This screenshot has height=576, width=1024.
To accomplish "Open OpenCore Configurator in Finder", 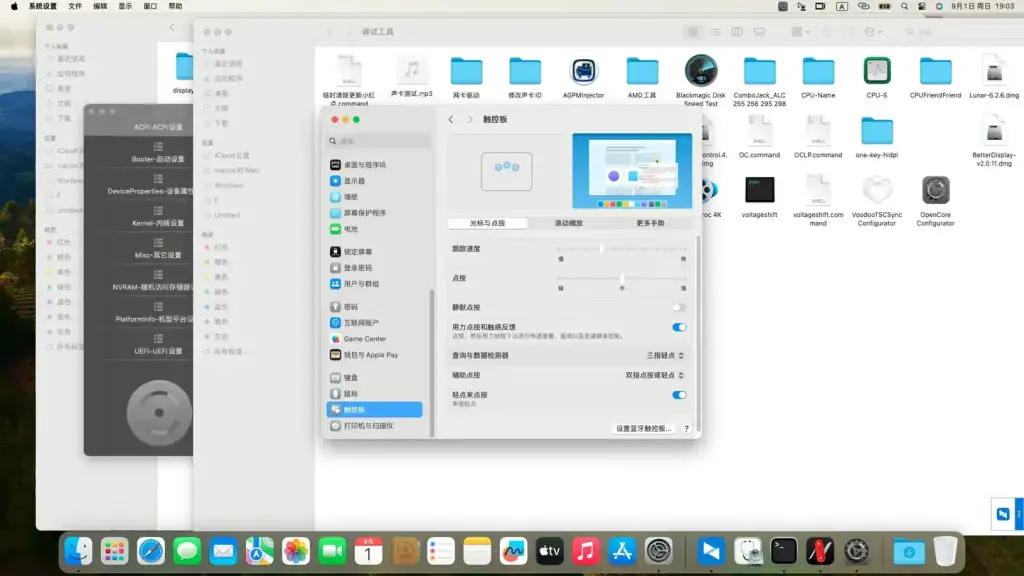I will (x=935, y=190).
